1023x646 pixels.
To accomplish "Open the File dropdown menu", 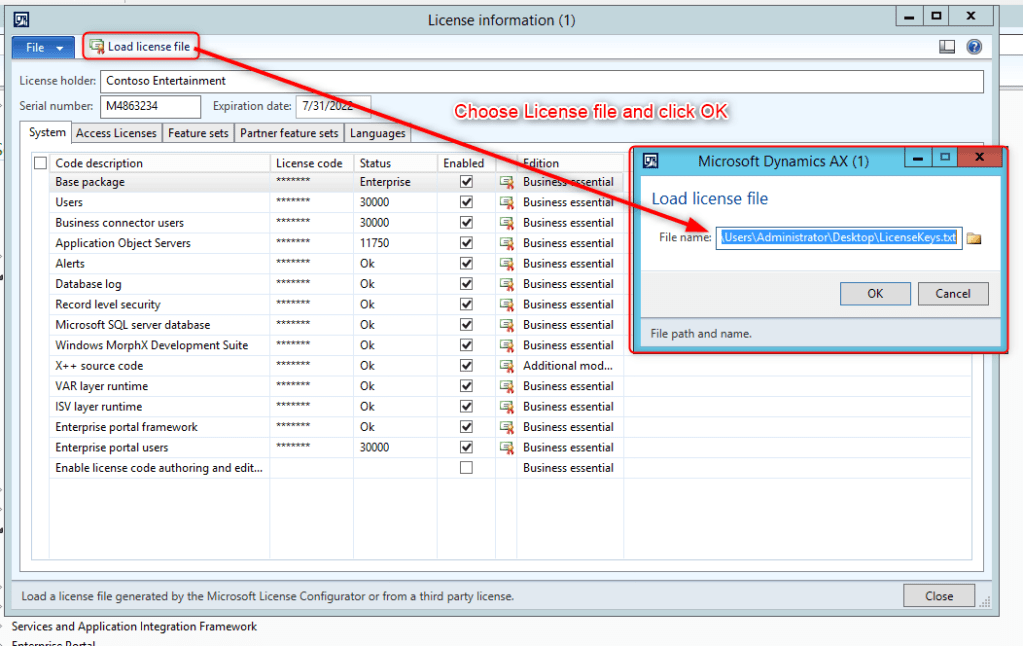I will click(x=44, y=47).
